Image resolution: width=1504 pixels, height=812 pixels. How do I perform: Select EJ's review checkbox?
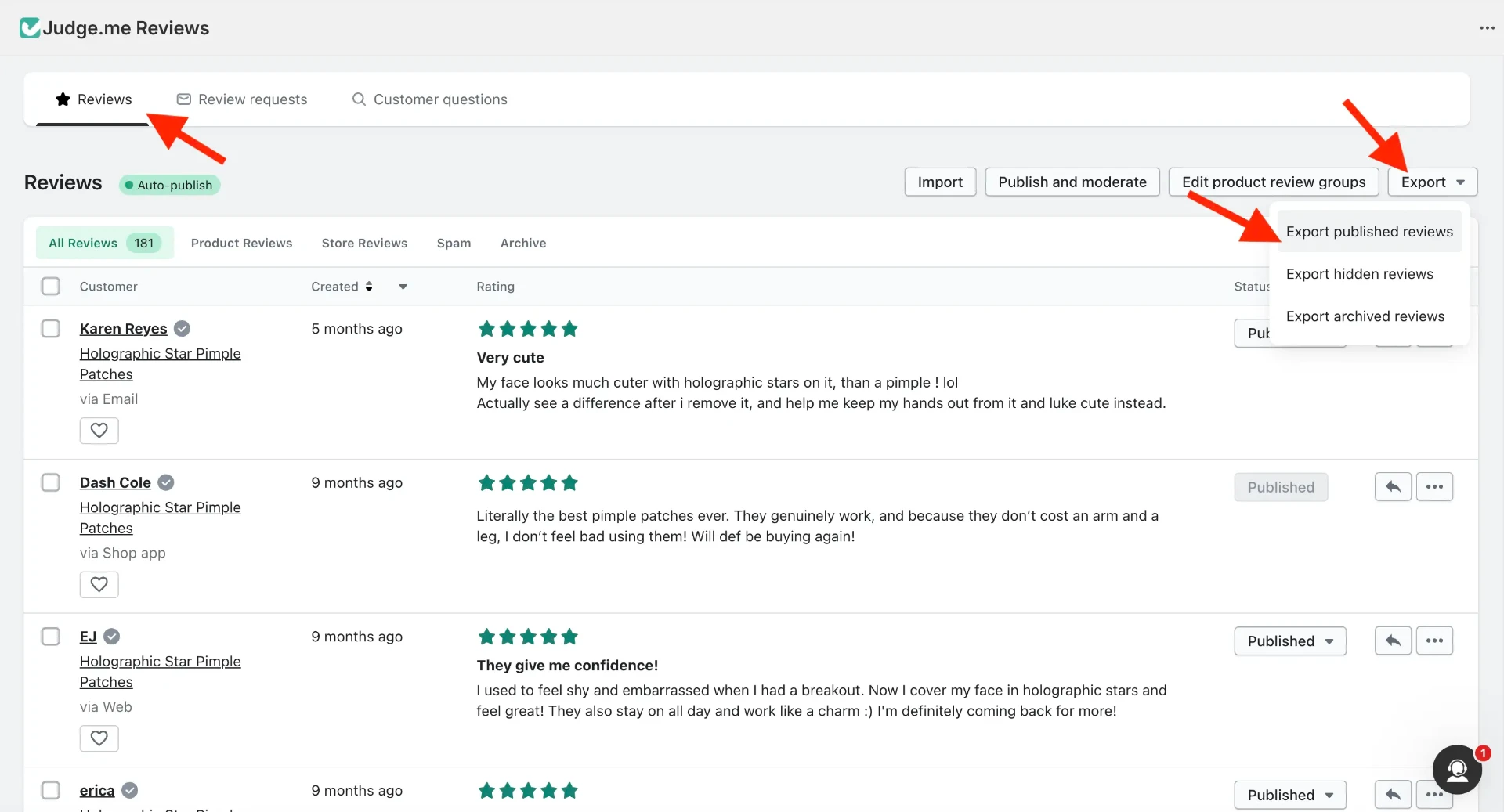point(51,637)
